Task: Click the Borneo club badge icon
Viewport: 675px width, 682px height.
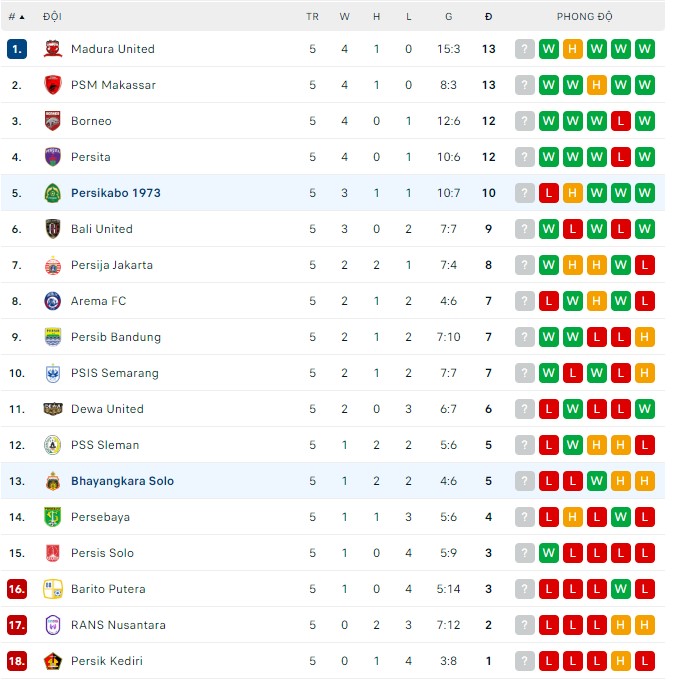Action: (x=53, y=121)
